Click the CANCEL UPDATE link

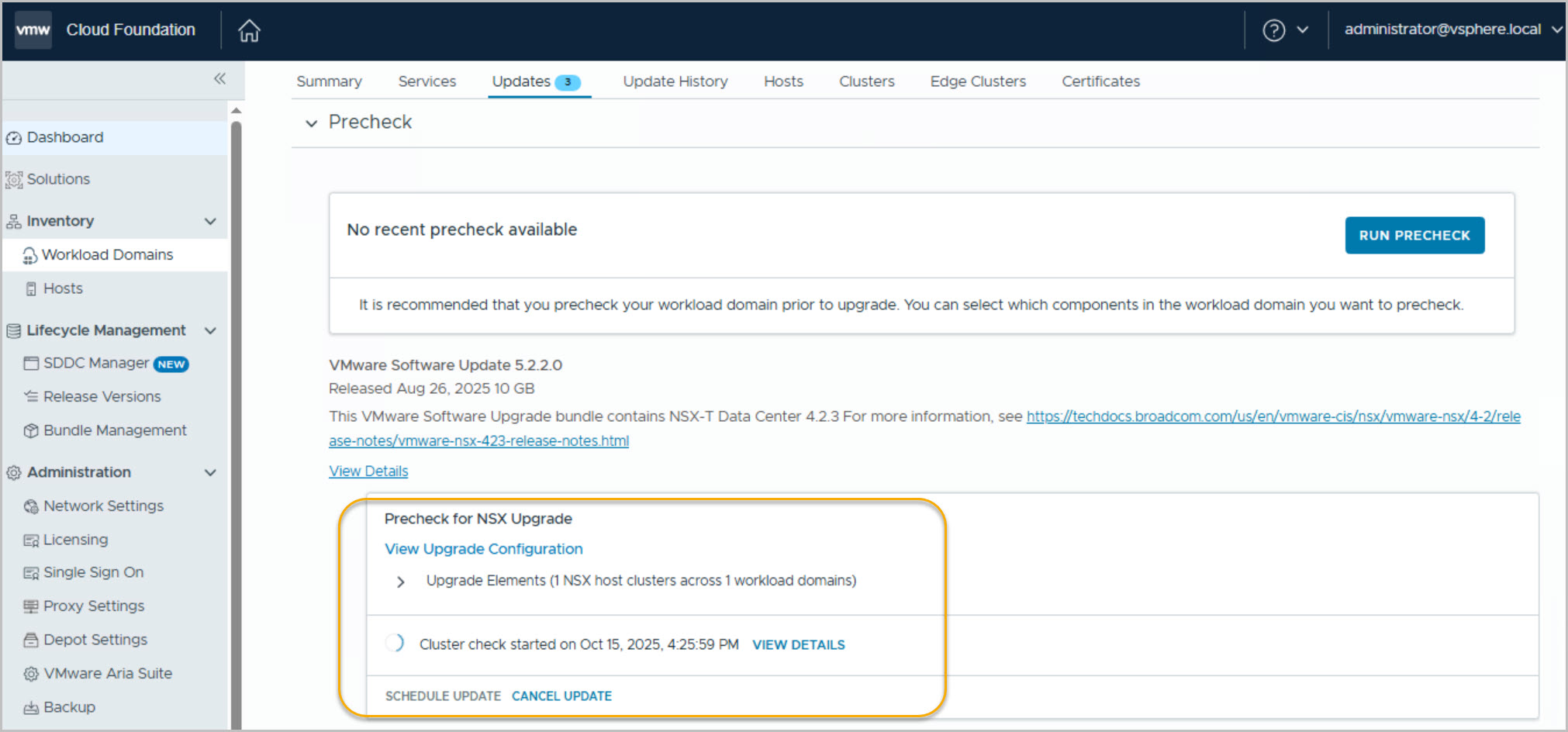click(561, 696)
